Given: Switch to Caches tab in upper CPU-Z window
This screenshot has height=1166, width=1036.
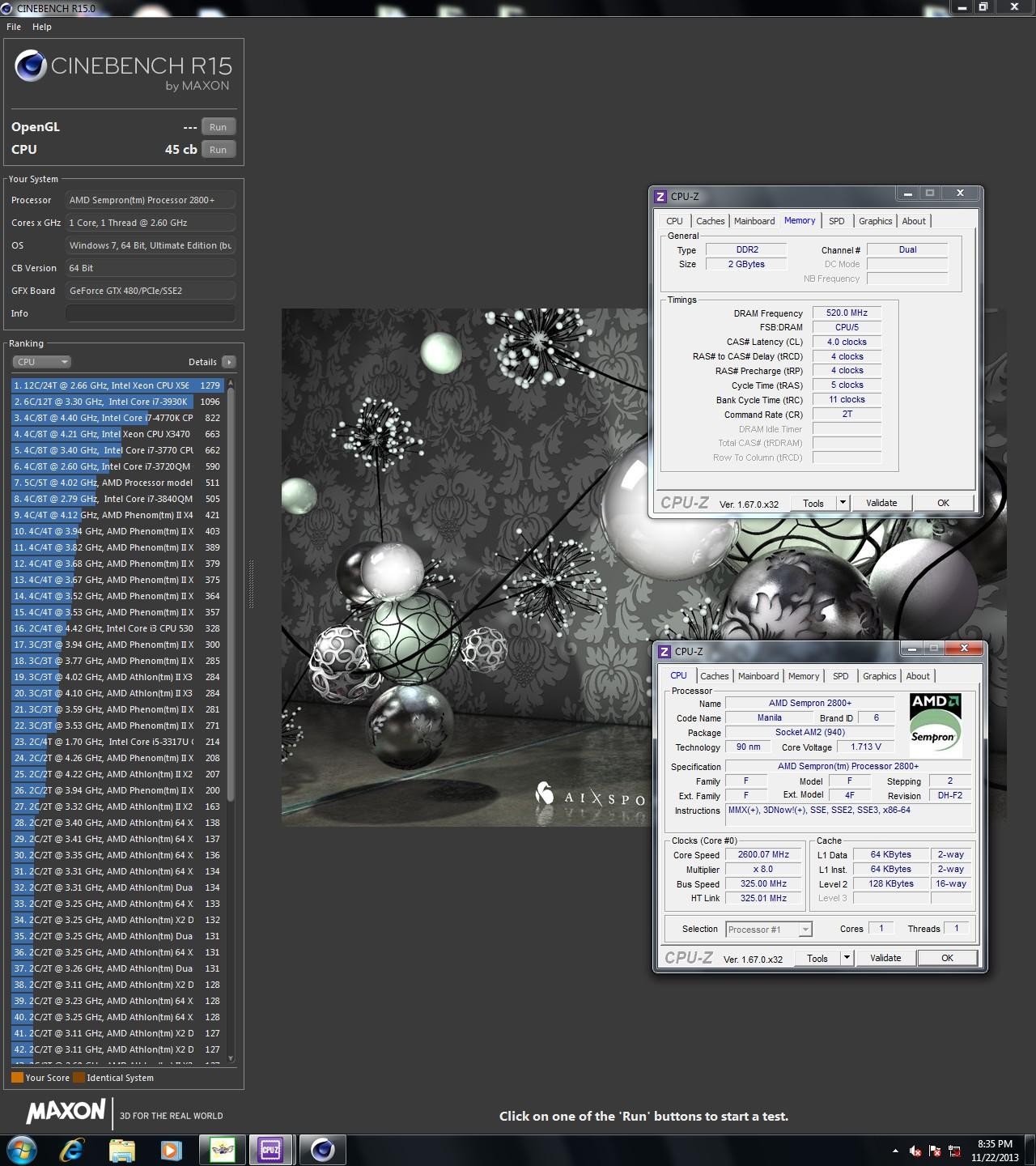Looking at the screenshot, I should (710, 221).
